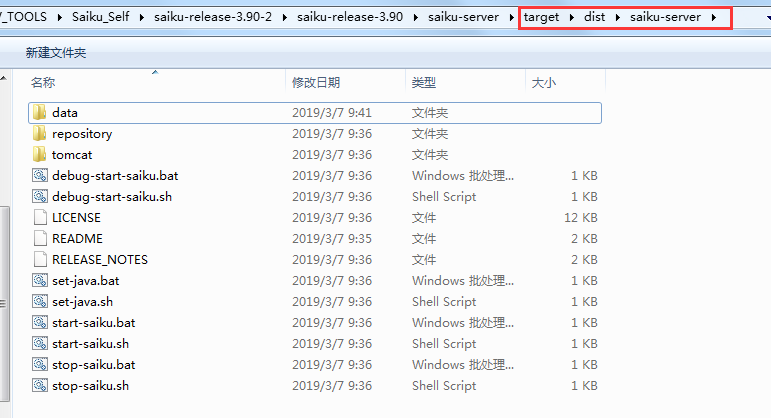771x418 pixels.
Task: Click the data folder date 2019/3/7 9:41
Action: (332, 113)
